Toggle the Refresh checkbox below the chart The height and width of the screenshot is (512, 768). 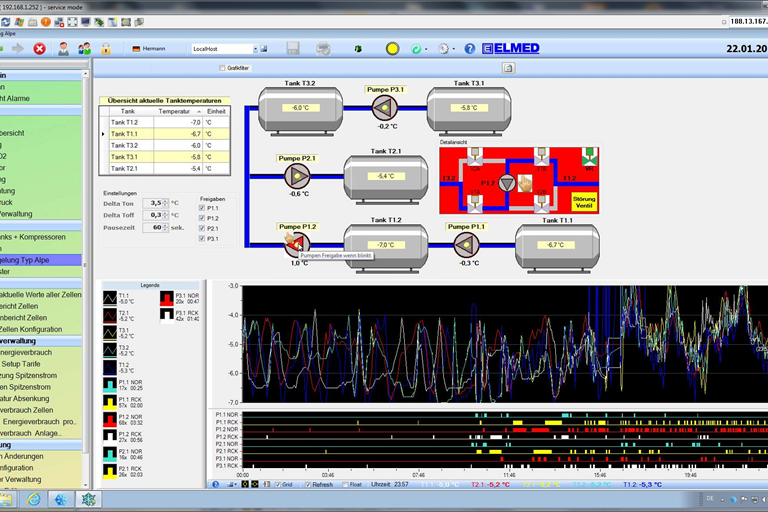click(309, 484)
